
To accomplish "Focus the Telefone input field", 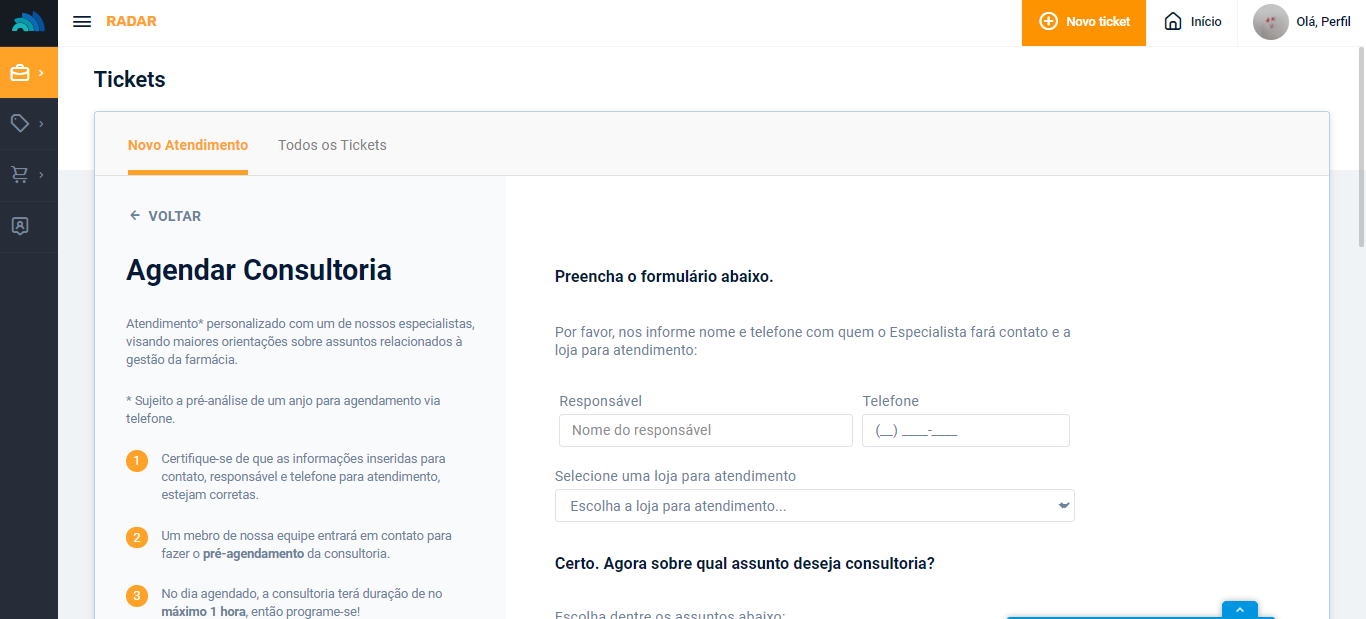I will pos(965,430).
